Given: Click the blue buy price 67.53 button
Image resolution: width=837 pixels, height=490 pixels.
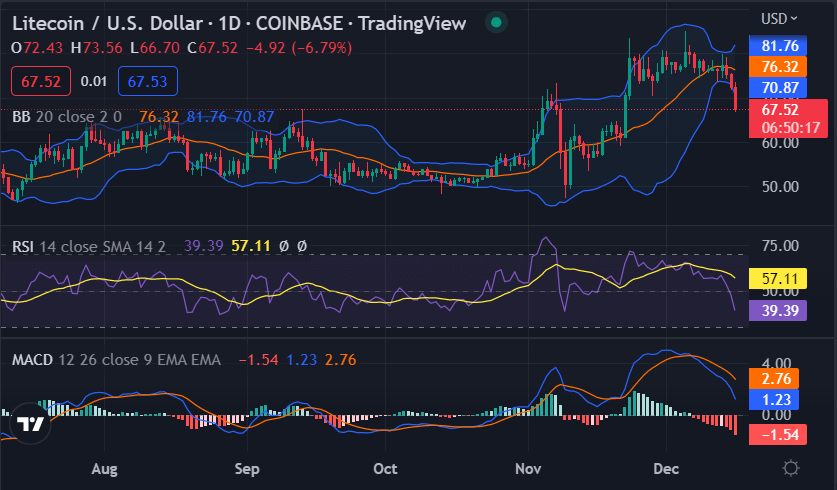Looking at the screenshot, I should click(x=148, y=81).
